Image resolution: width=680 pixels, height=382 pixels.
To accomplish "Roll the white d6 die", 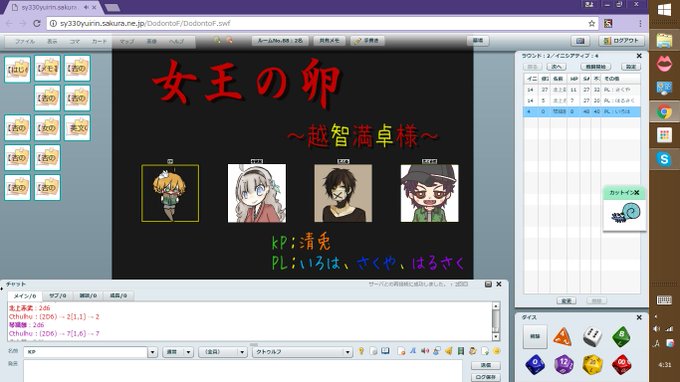I will 592,336.
